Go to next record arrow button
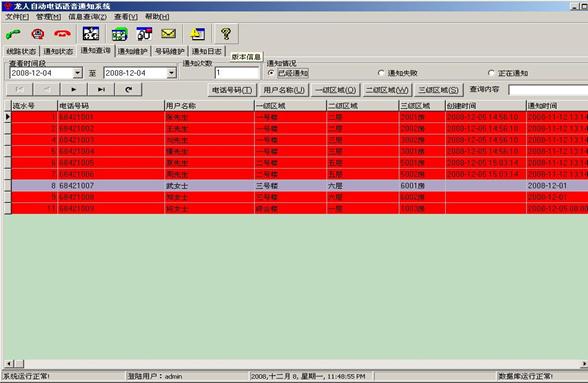The width and height of the screenshot is (588, 383). (74, 89)
